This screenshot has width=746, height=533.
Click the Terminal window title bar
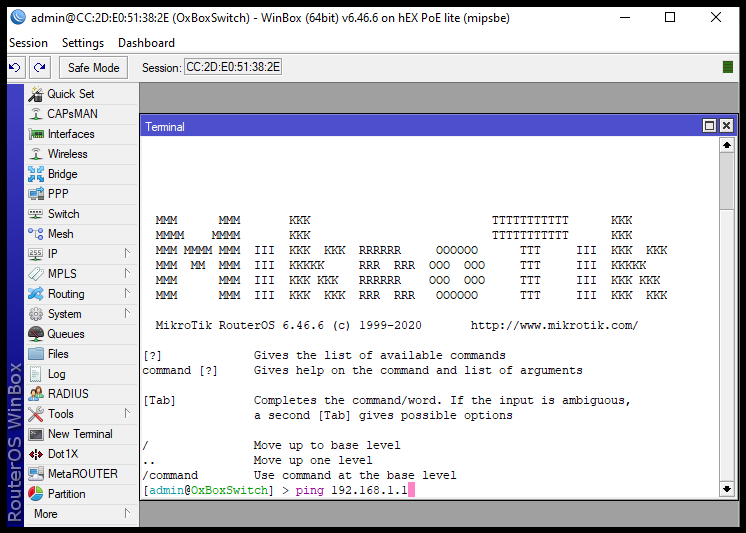[421, 127]
